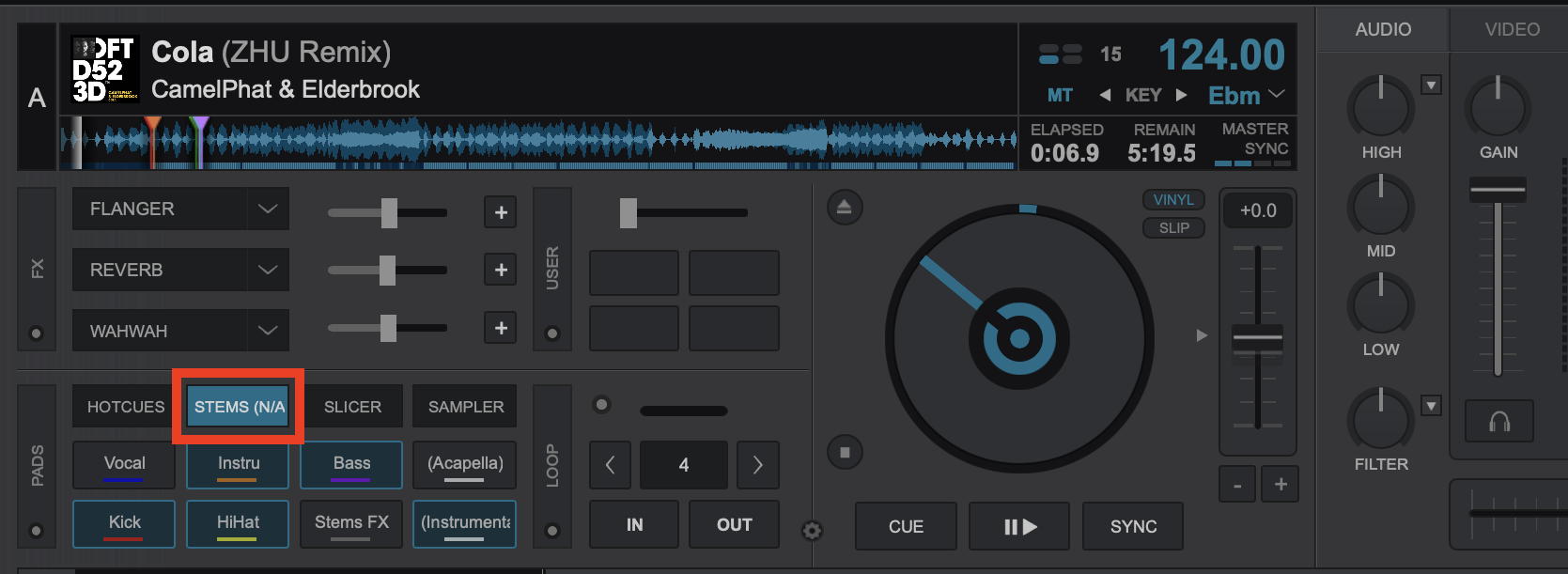Click the eject track icon
Image resolution: width=1568 pixels, height=574 pixels.
click(844, 208)
